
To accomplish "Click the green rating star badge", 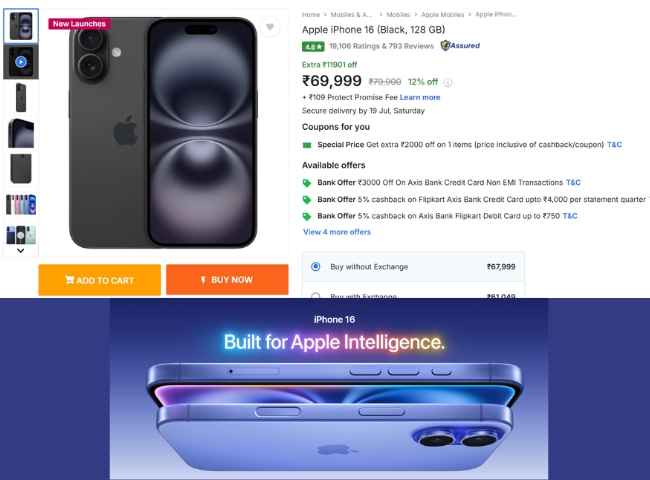I will 313,46.
